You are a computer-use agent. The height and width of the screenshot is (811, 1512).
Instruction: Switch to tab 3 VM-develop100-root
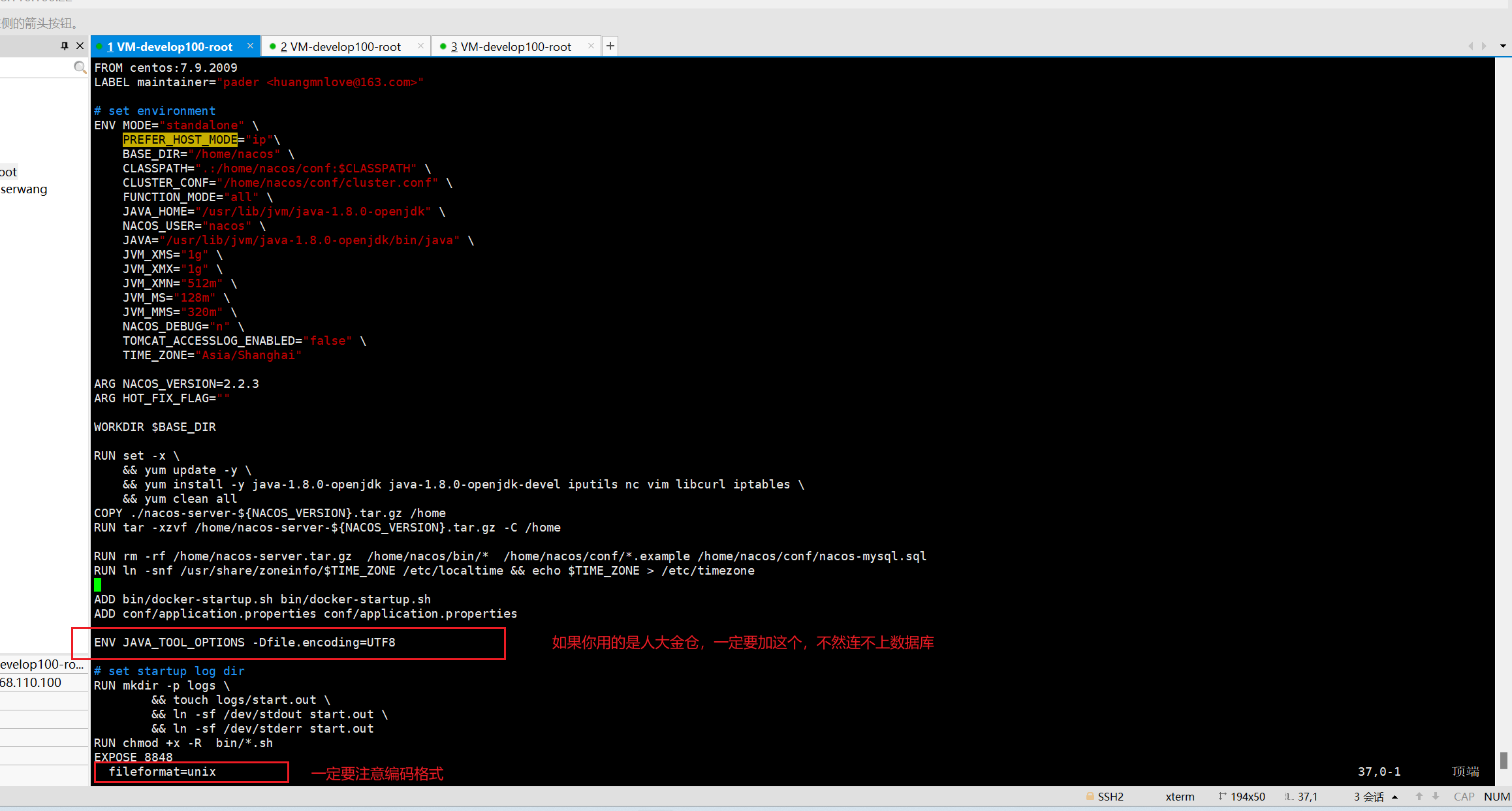pyautogui.click(x=511, y=46)
